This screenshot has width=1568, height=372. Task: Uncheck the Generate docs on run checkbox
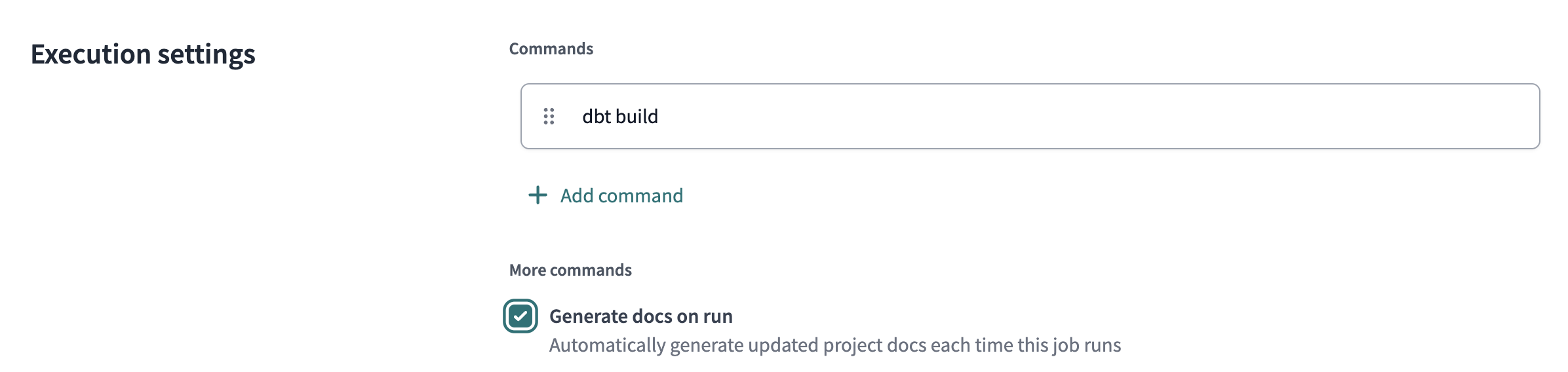[x=520, y=316]
